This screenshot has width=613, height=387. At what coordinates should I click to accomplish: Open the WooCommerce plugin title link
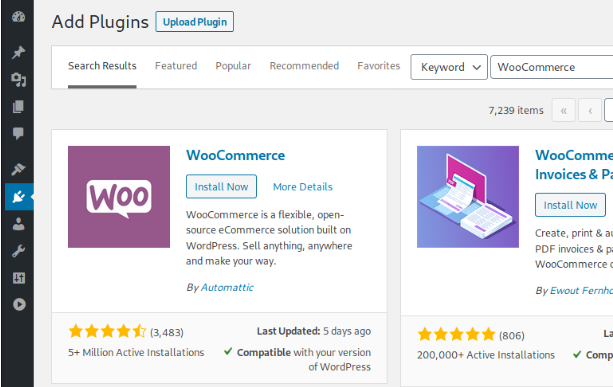235,155
